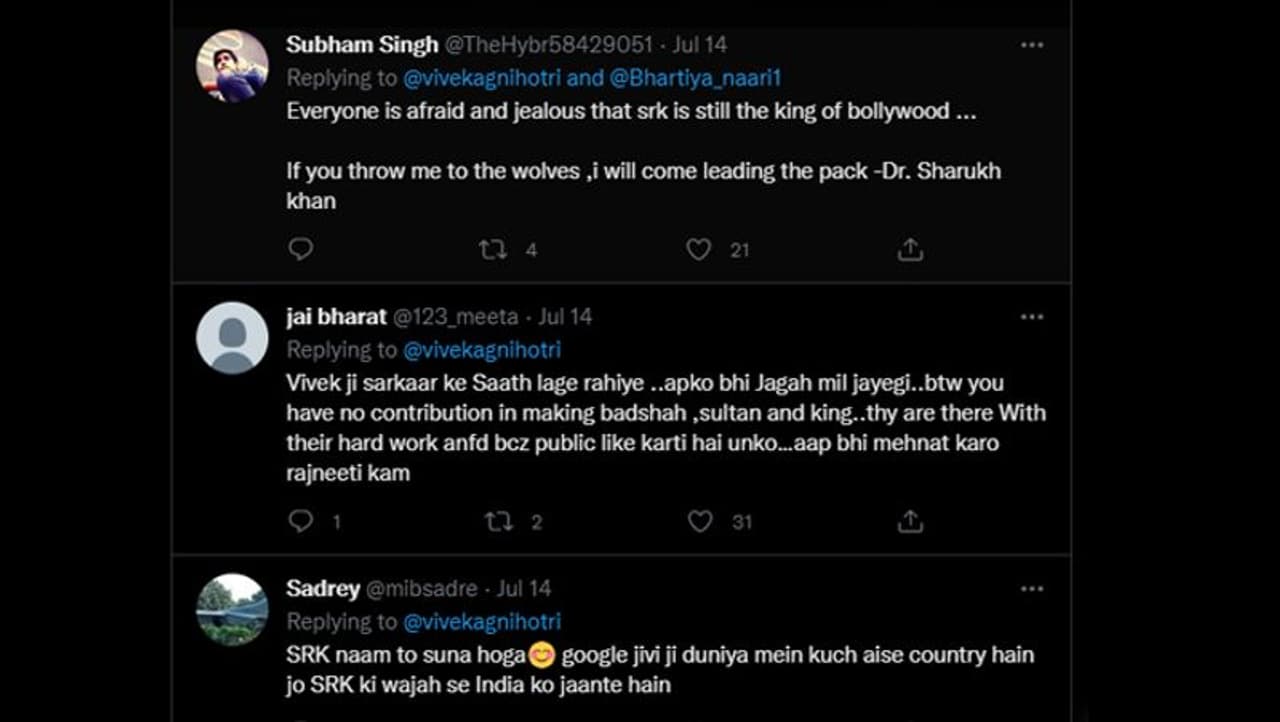Open Subham Singh's profile name
The width and height of the screenshot is (1280, 722).
tap(362, 45)
